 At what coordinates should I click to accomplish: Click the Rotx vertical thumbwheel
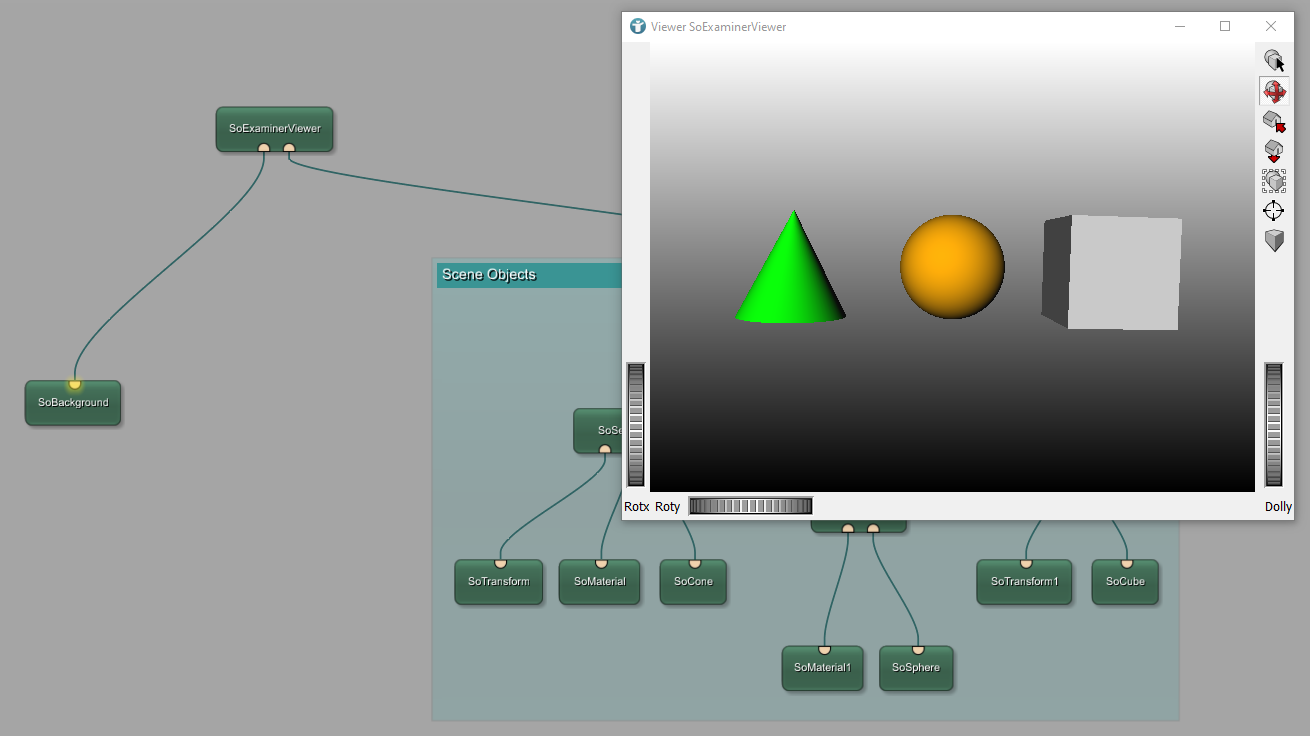635,425
